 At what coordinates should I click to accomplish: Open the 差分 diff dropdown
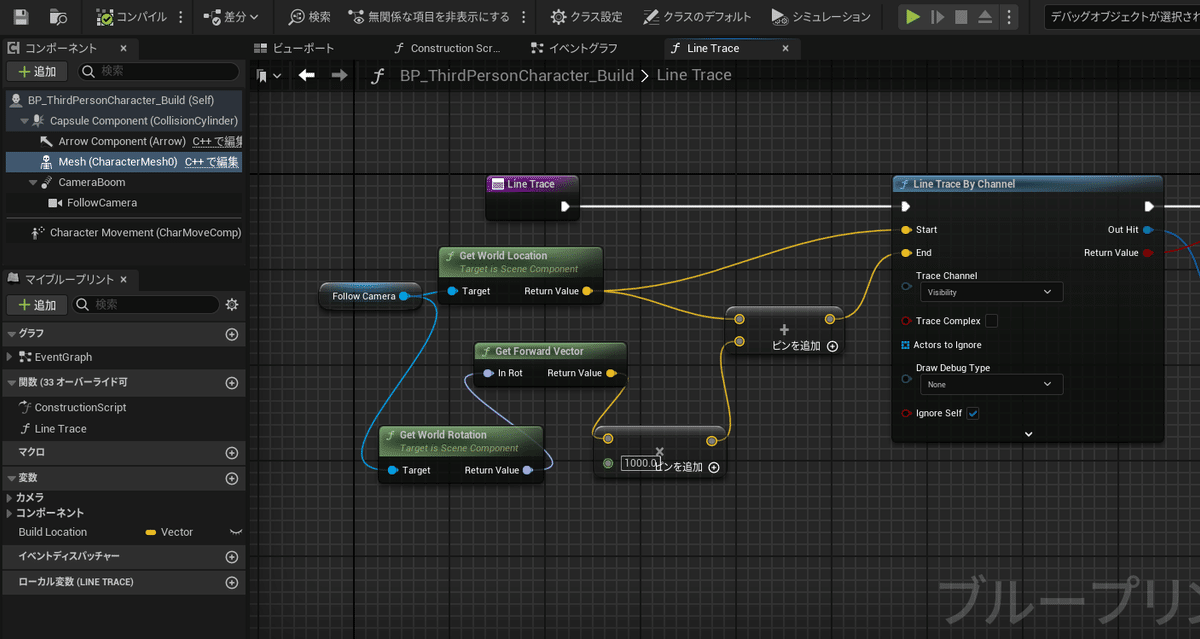(x=230, y=17)
